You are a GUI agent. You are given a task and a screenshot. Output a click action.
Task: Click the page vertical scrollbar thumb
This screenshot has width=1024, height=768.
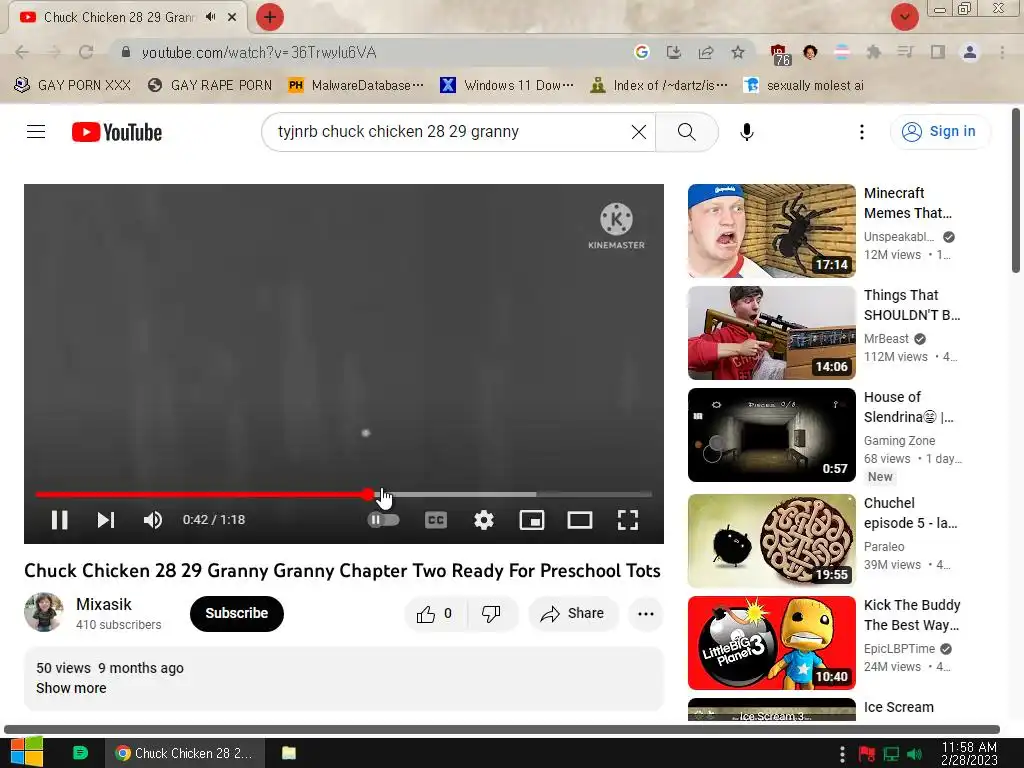[x=1016, y=190]
